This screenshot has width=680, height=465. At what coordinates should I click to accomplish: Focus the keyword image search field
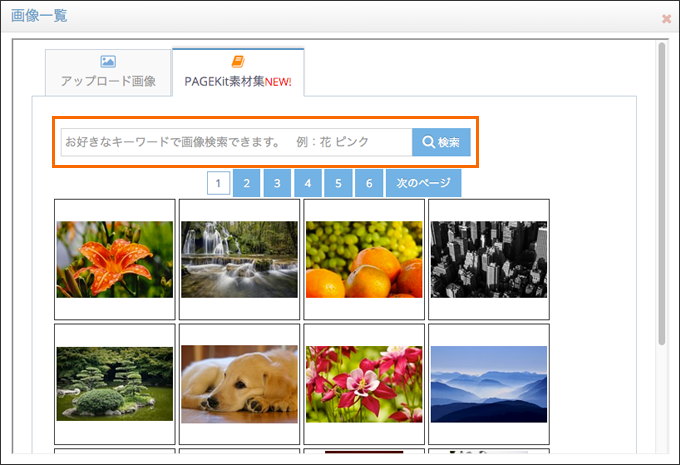(236, 142)
